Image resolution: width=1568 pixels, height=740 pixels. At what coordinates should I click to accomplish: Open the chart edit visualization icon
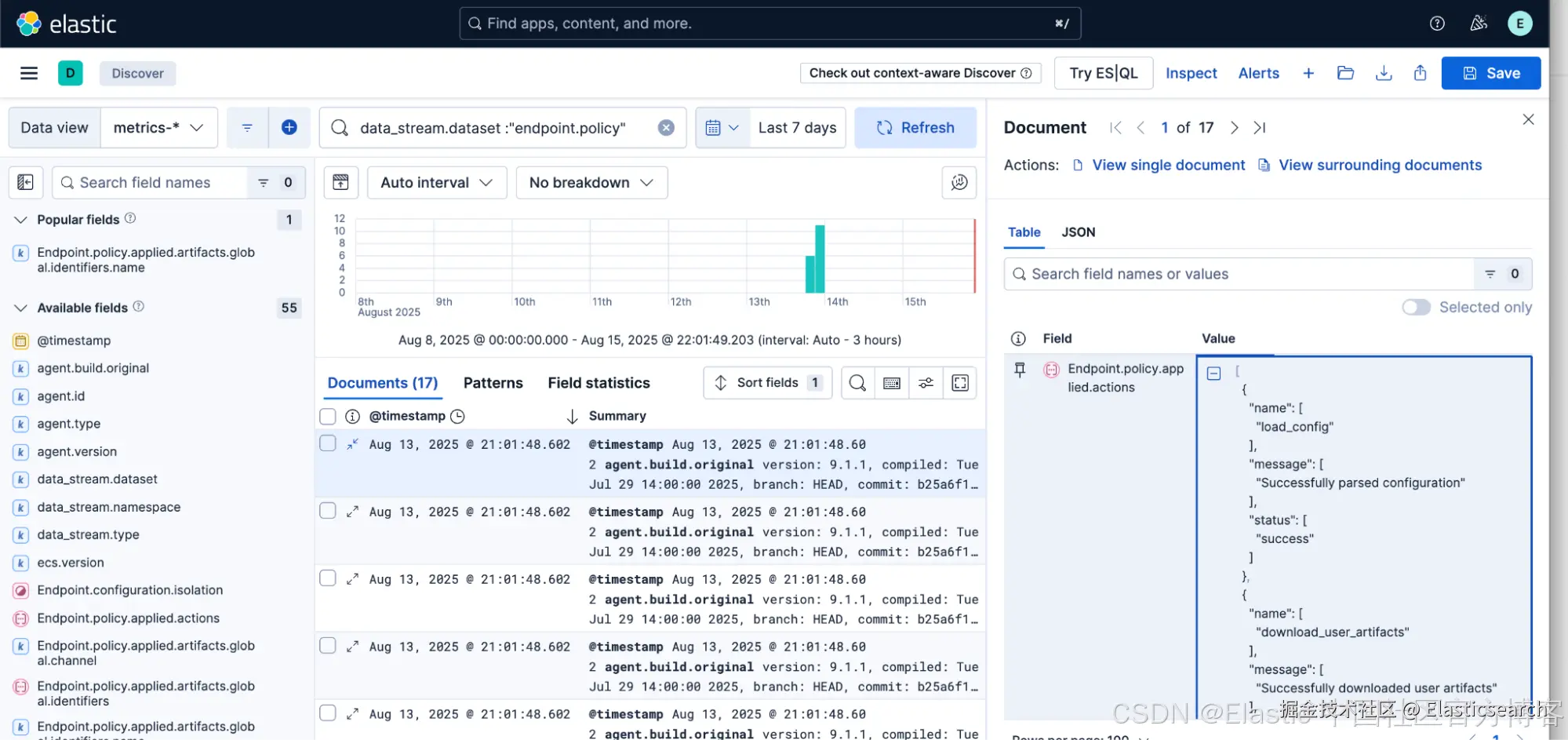point(959,182)
